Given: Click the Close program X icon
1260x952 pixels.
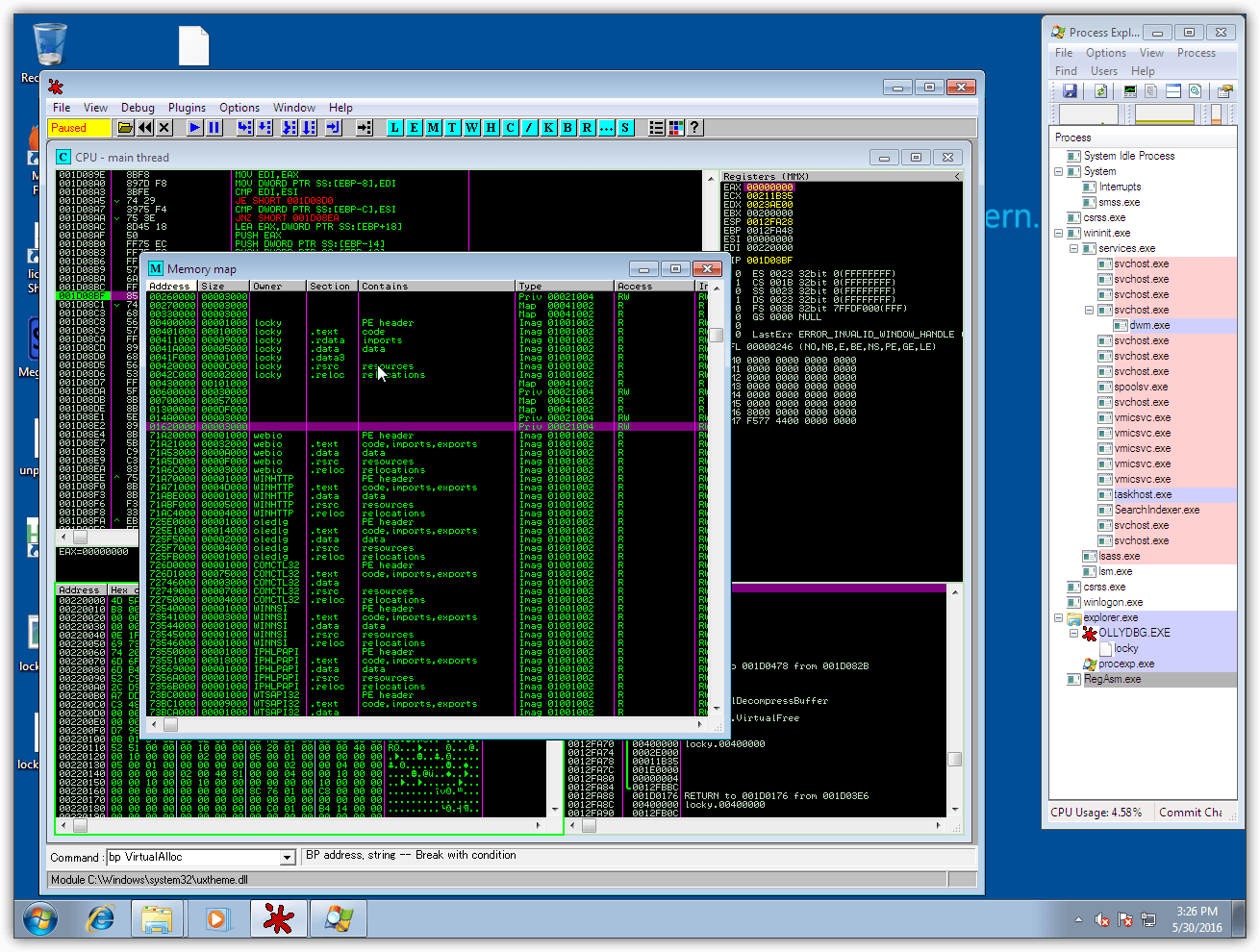Looking at the screenshot, I should coord(164,127).
